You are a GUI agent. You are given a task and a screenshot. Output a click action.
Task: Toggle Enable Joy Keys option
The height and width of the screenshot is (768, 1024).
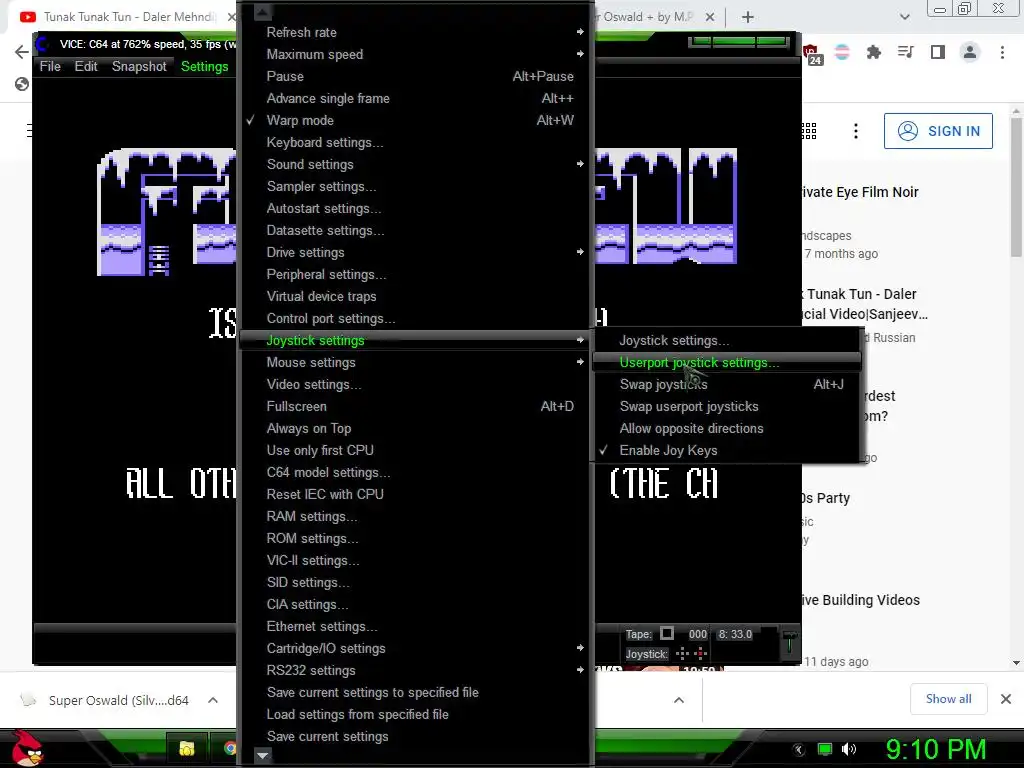click(726, 450)
